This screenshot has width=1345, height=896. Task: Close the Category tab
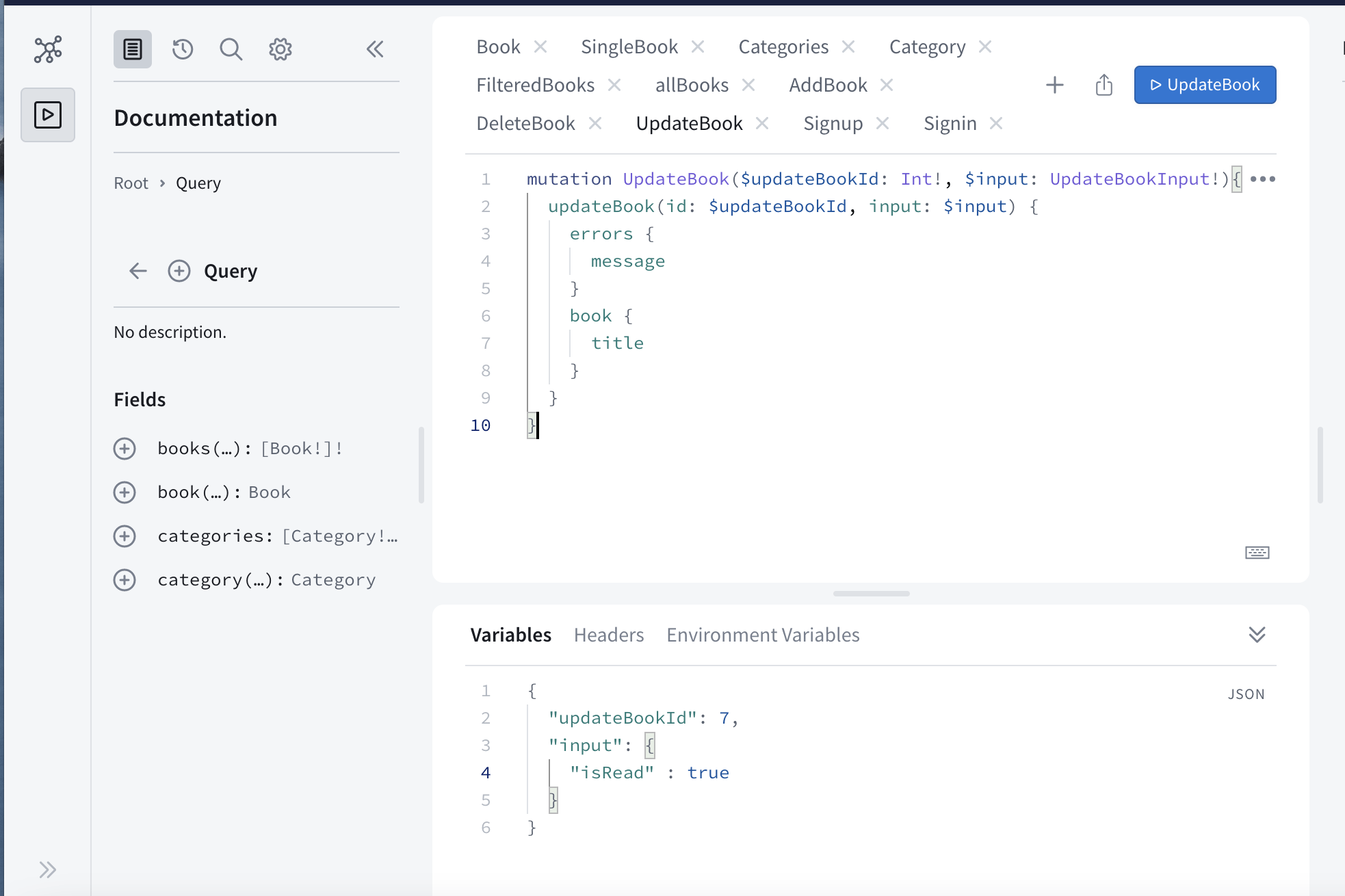point(985,47)
